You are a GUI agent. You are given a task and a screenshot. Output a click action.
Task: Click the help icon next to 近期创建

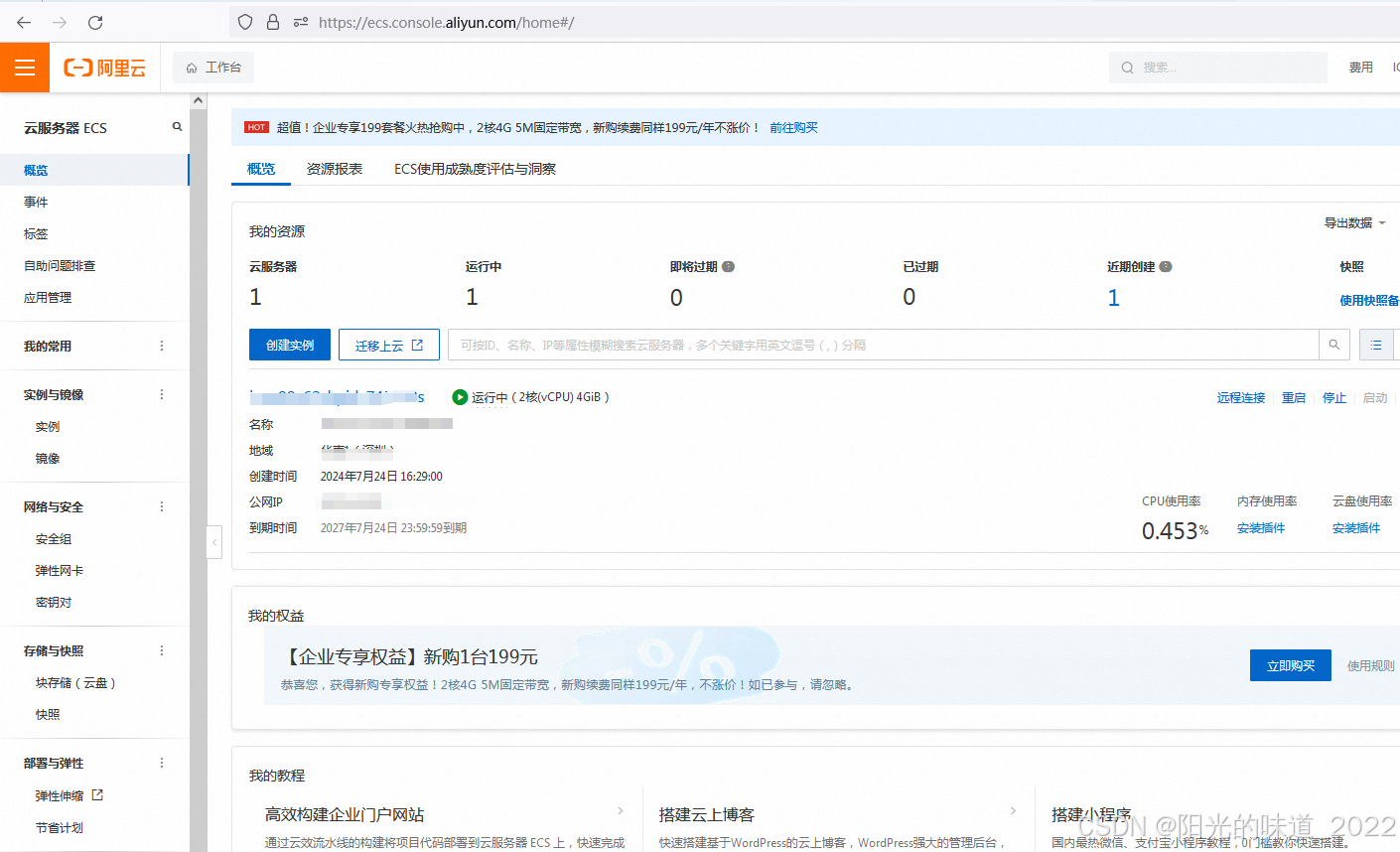[1166, 266]
